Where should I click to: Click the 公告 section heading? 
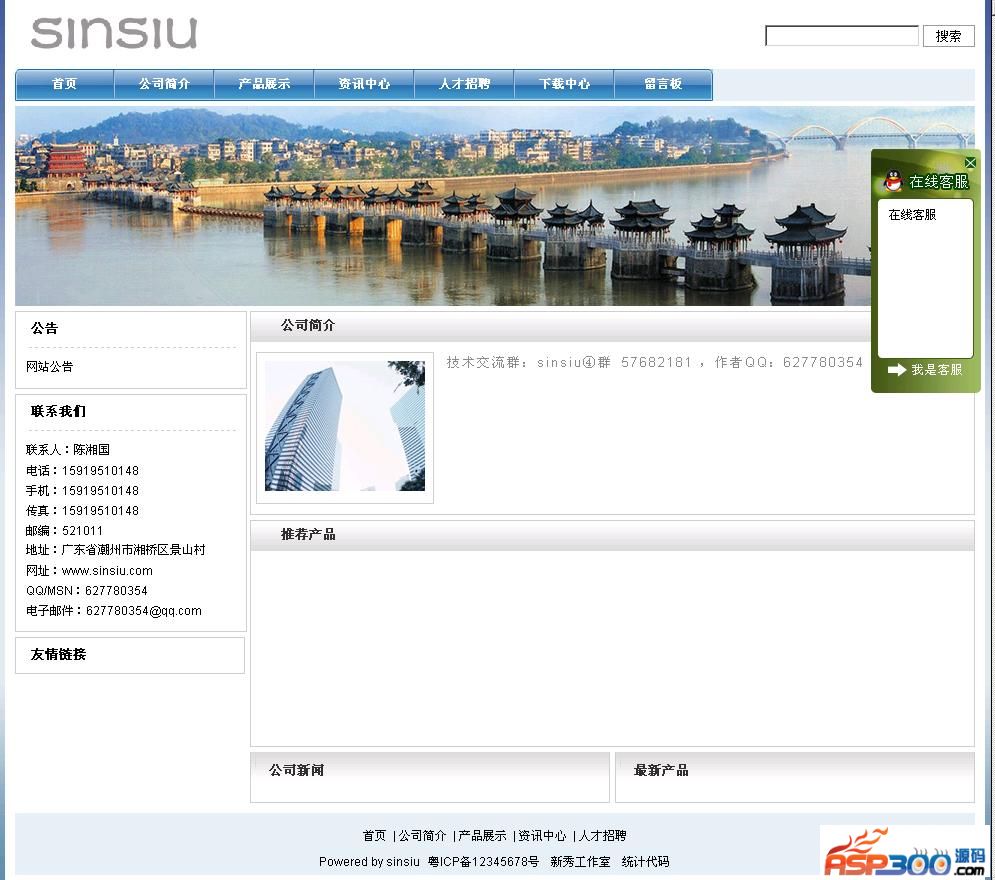coord(44,329)
